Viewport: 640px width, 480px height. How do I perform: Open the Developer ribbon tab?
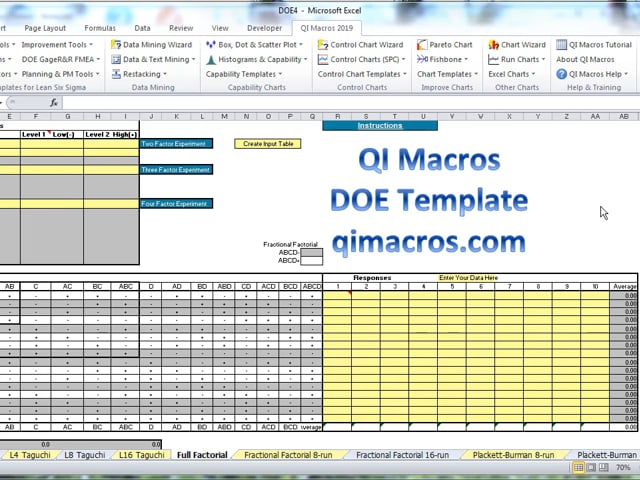click(x=264, y=28)
